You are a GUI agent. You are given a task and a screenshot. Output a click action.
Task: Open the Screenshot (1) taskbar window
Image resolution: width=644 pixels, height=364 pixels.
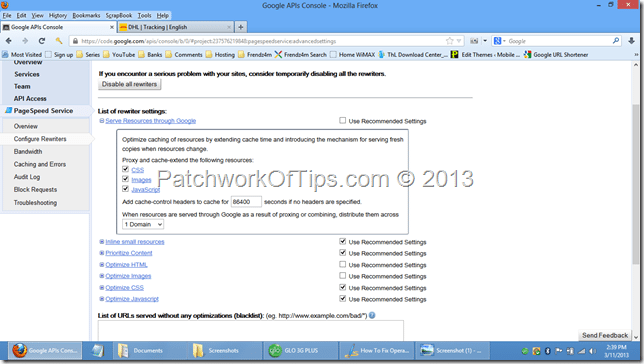452,350
